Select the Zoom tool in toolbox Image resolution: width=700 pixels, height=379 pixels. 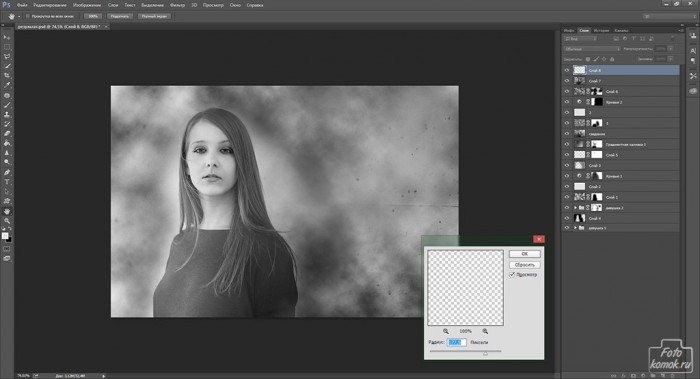coord(7,221)
